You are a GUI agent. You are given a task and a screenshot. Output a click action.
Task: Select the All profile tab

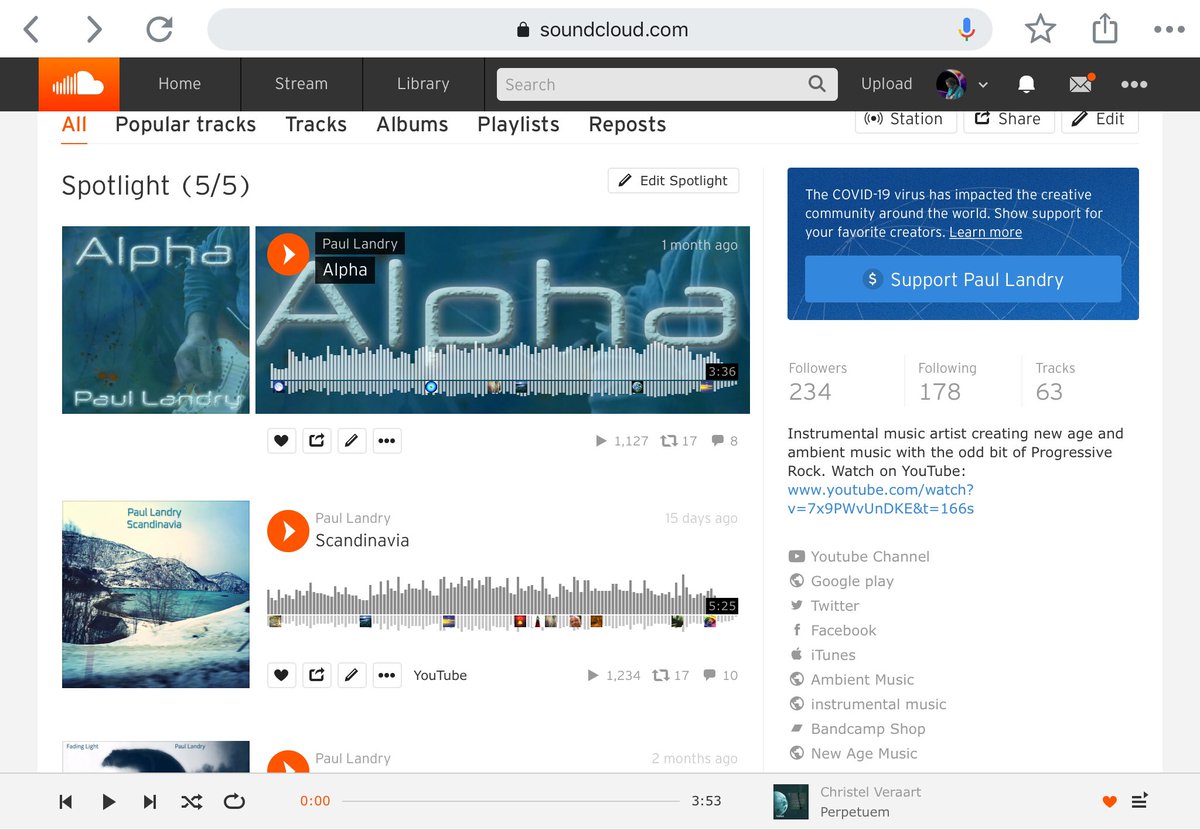pos(74,125)
